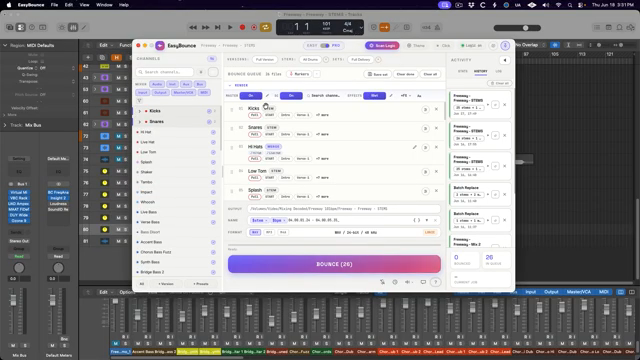The width and height of the screenshot is (640, 360).
Task: Expand the Snares channel group
Action: (140, 122)
